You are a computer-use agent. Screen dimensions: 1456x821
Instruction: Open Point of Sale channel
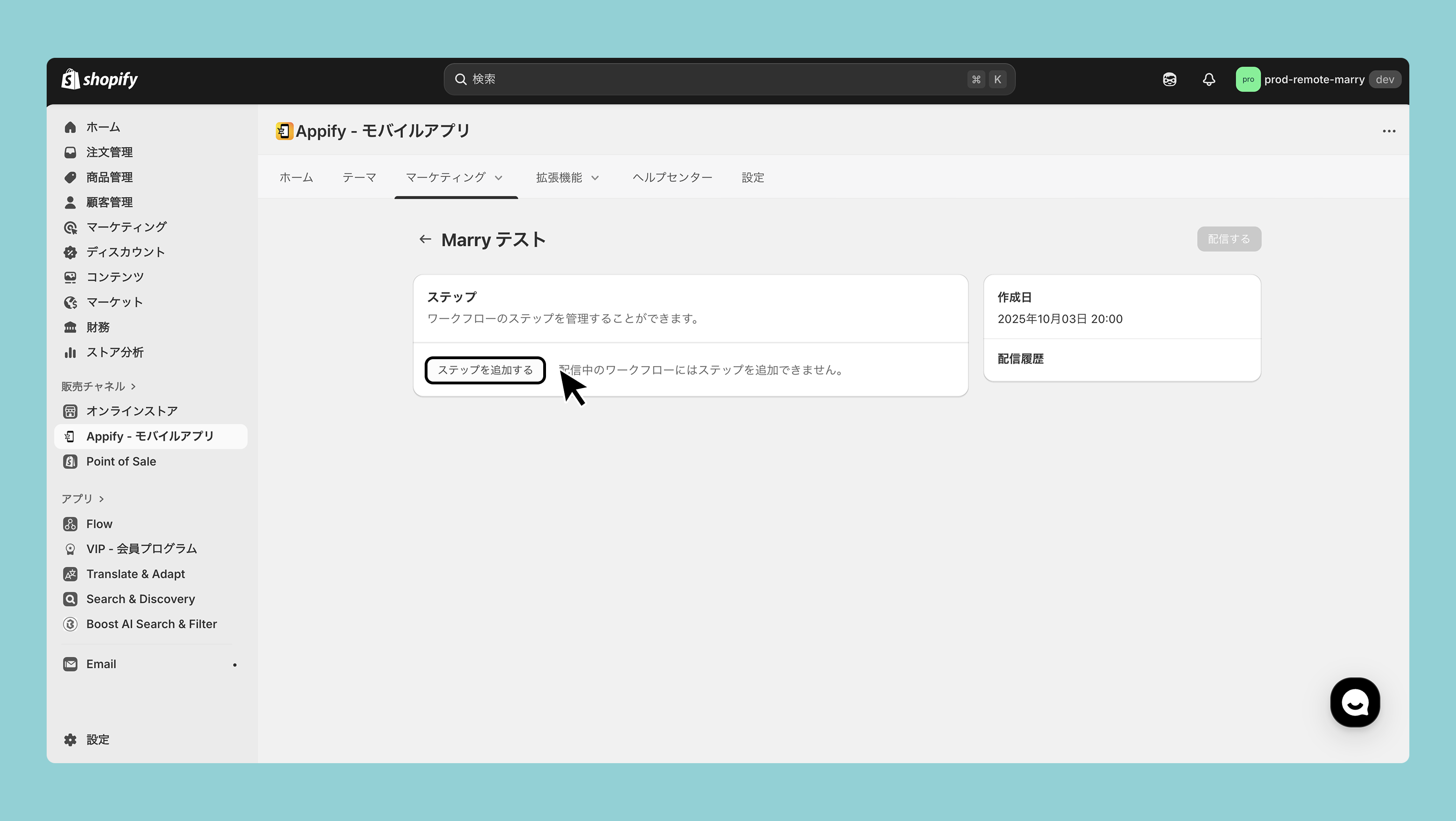[121, 461]
